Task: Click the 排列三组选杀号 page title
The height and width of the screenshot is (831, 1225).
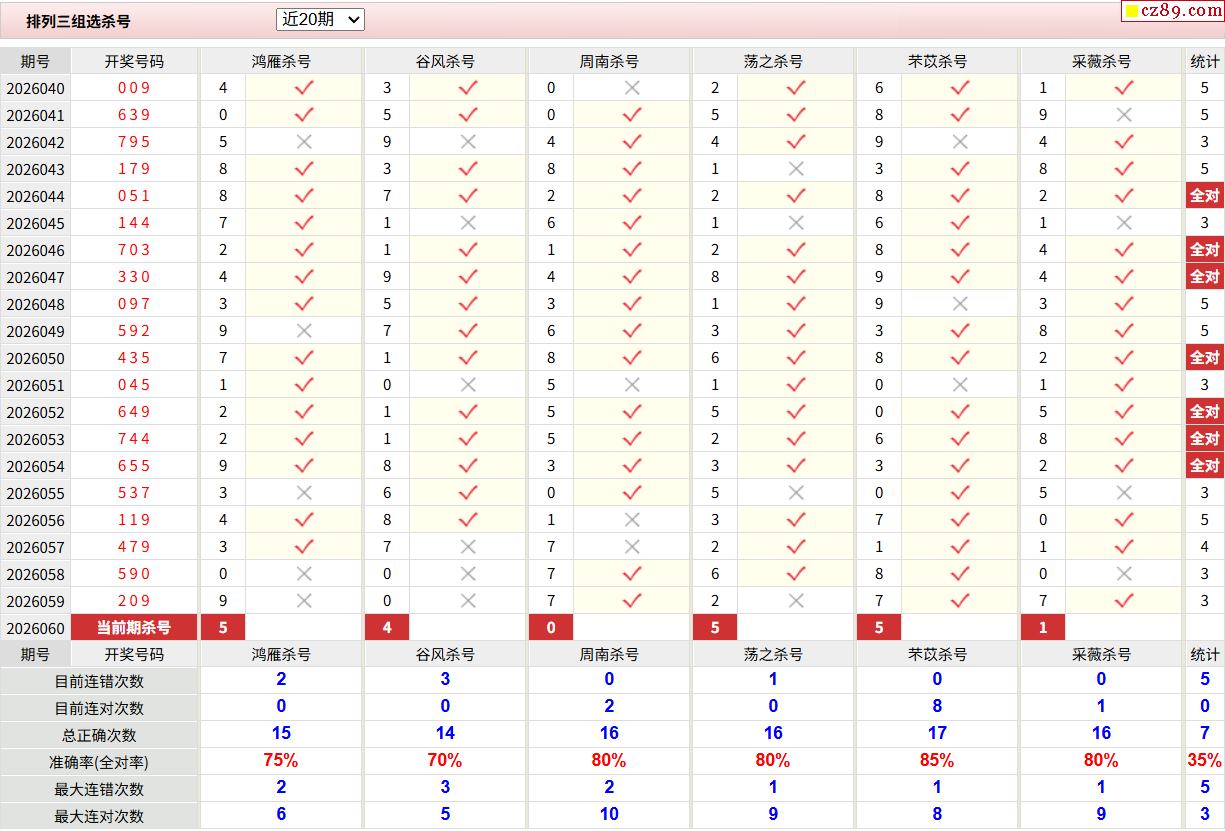Action: (78, 21)
